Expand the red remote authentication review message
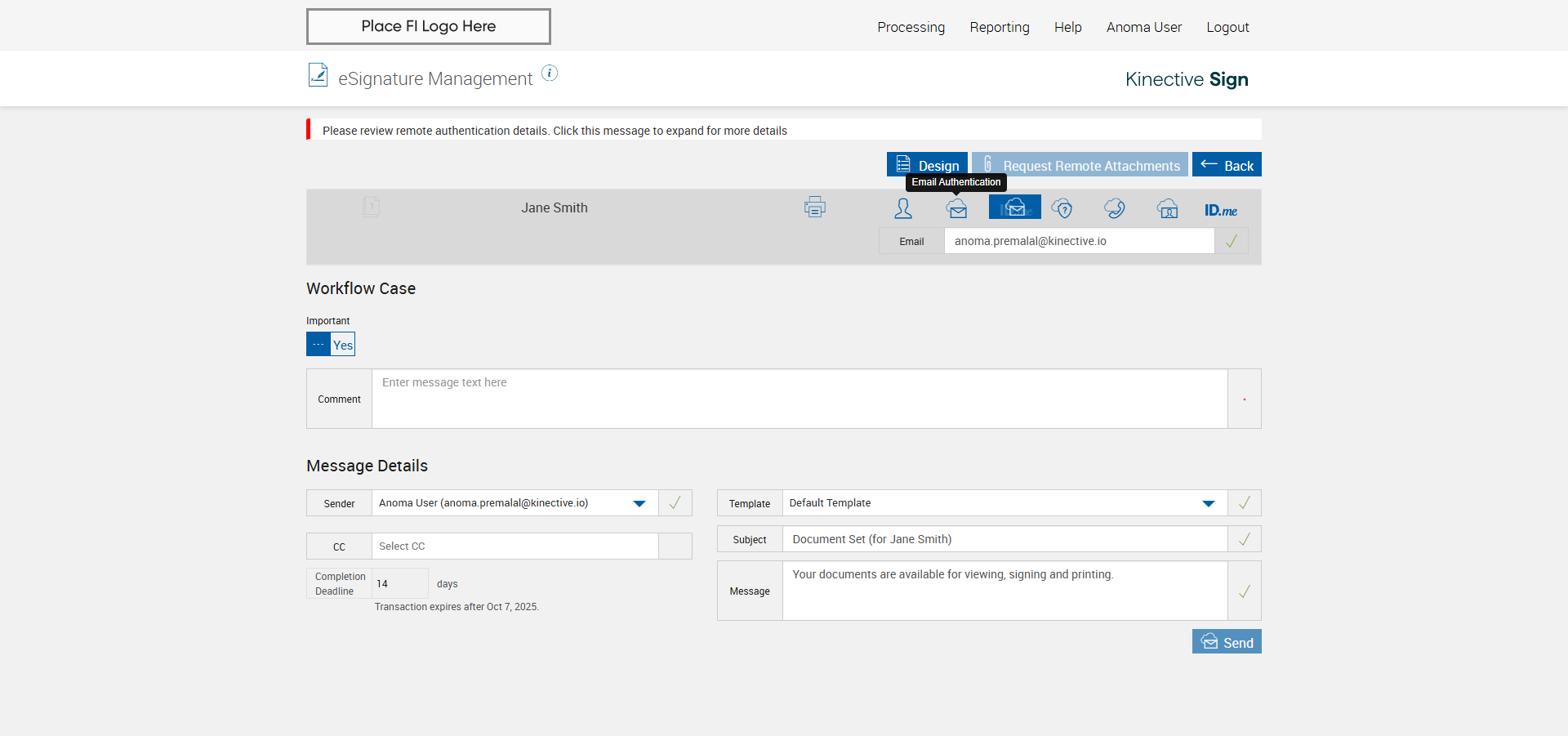The height and width of the screenshot is (736, 1568). click(555, 131)
